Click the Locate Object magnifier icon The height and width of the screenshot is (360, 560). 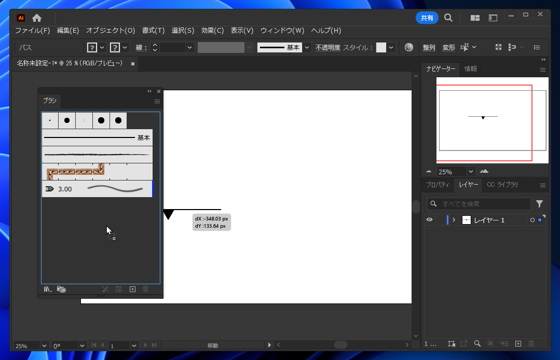pos(477,344)
